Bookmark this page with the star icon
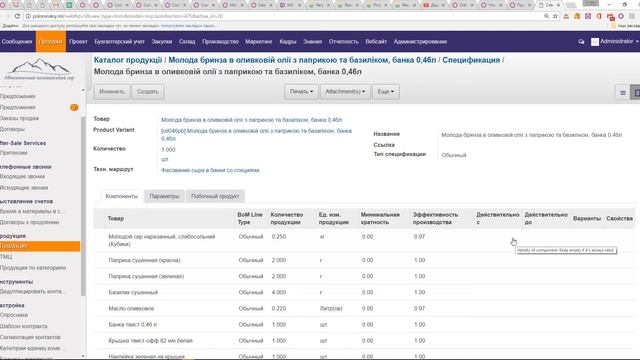Viewport: 640px width, 360px height. pos(555,16)
